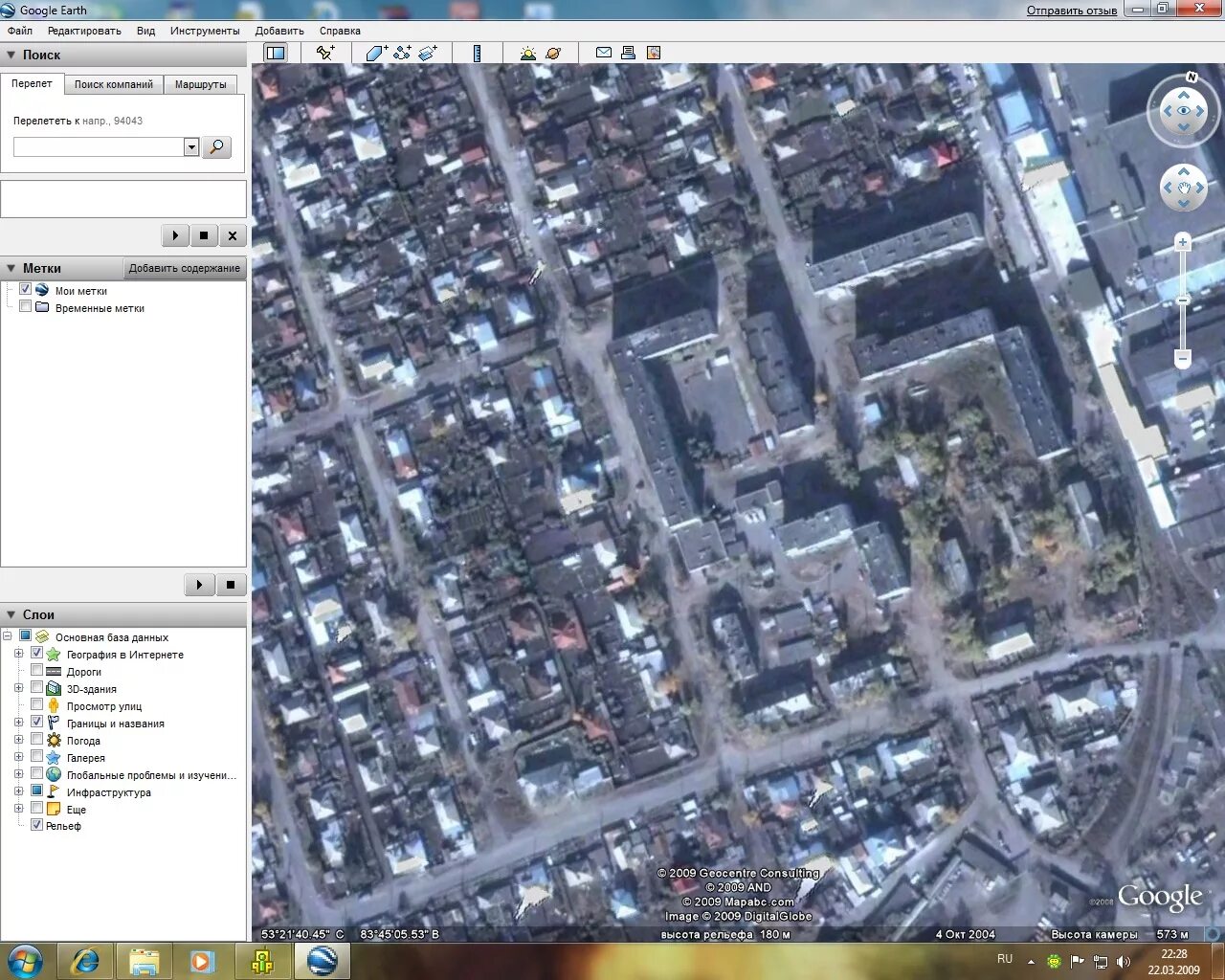
Task: Click the building icon of 3D-здания
Action: [54, 689]
